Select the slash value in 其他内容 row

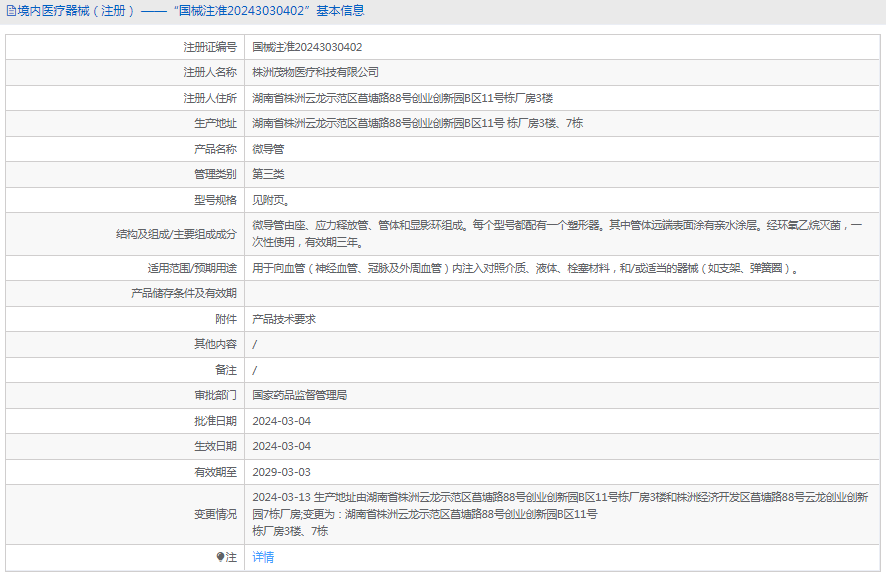coord(255,344)
